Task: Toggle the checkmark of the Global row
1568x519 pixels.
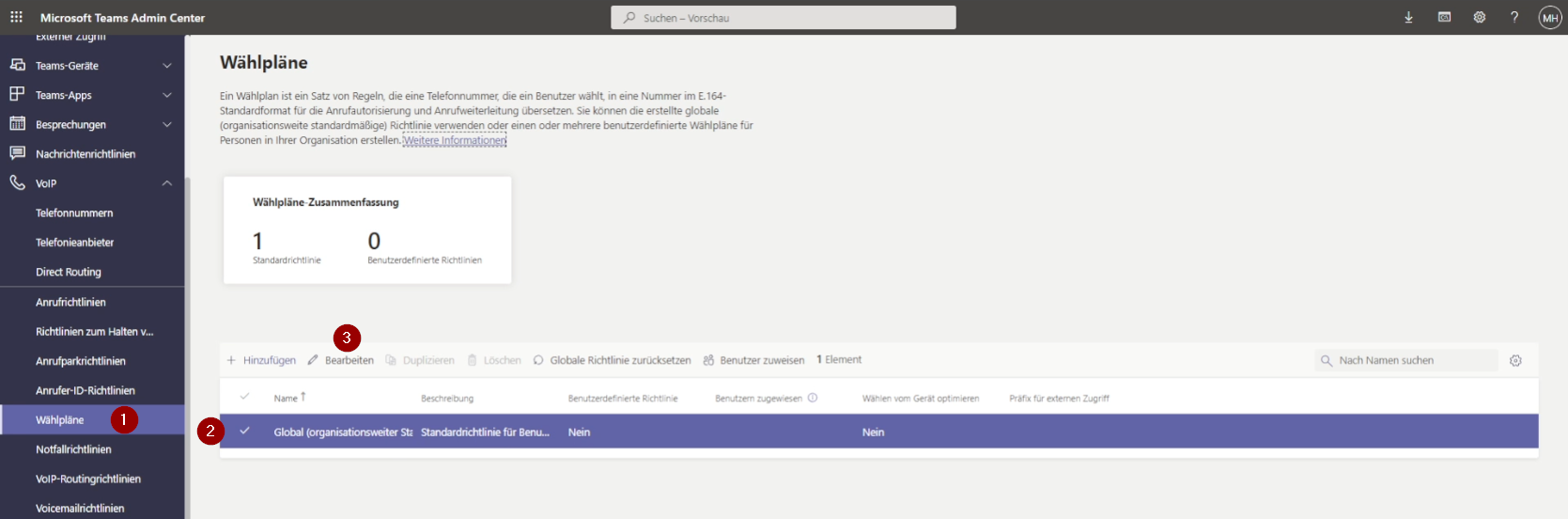Action: [244, 431]
